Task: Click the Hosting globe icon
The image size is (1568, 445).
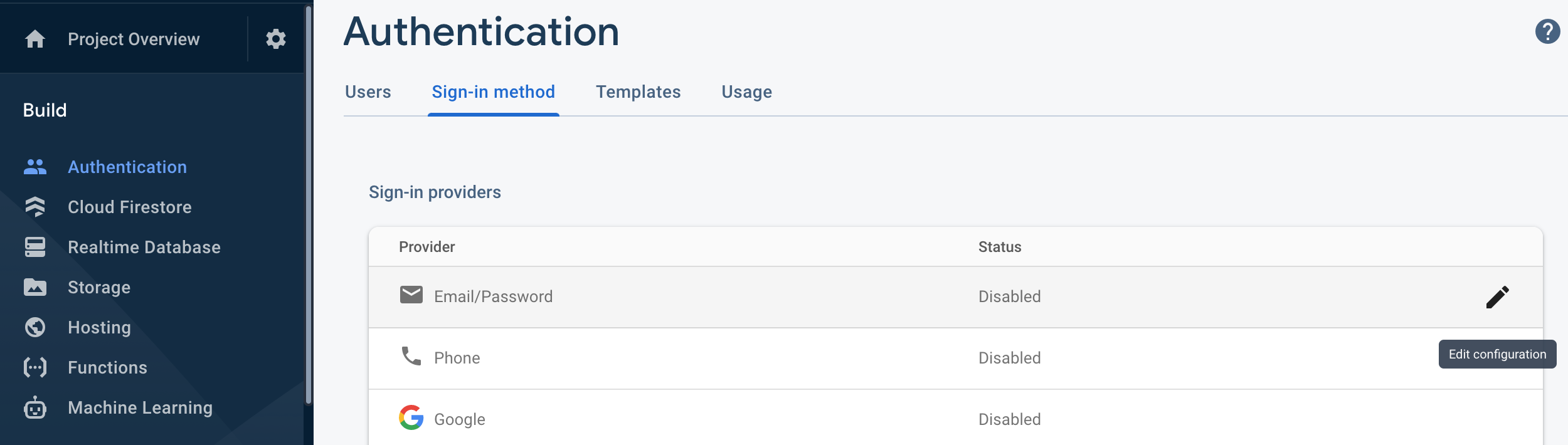Action: point(35,327)
